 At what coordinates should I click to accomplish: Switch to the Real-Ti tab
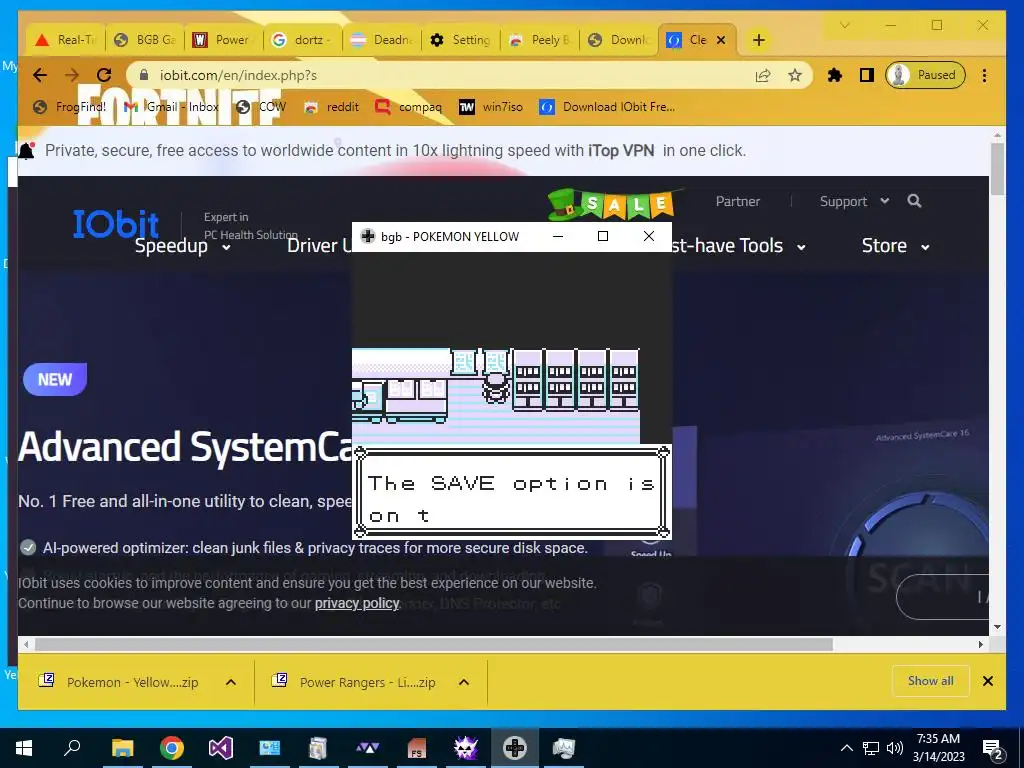[64, 40]
